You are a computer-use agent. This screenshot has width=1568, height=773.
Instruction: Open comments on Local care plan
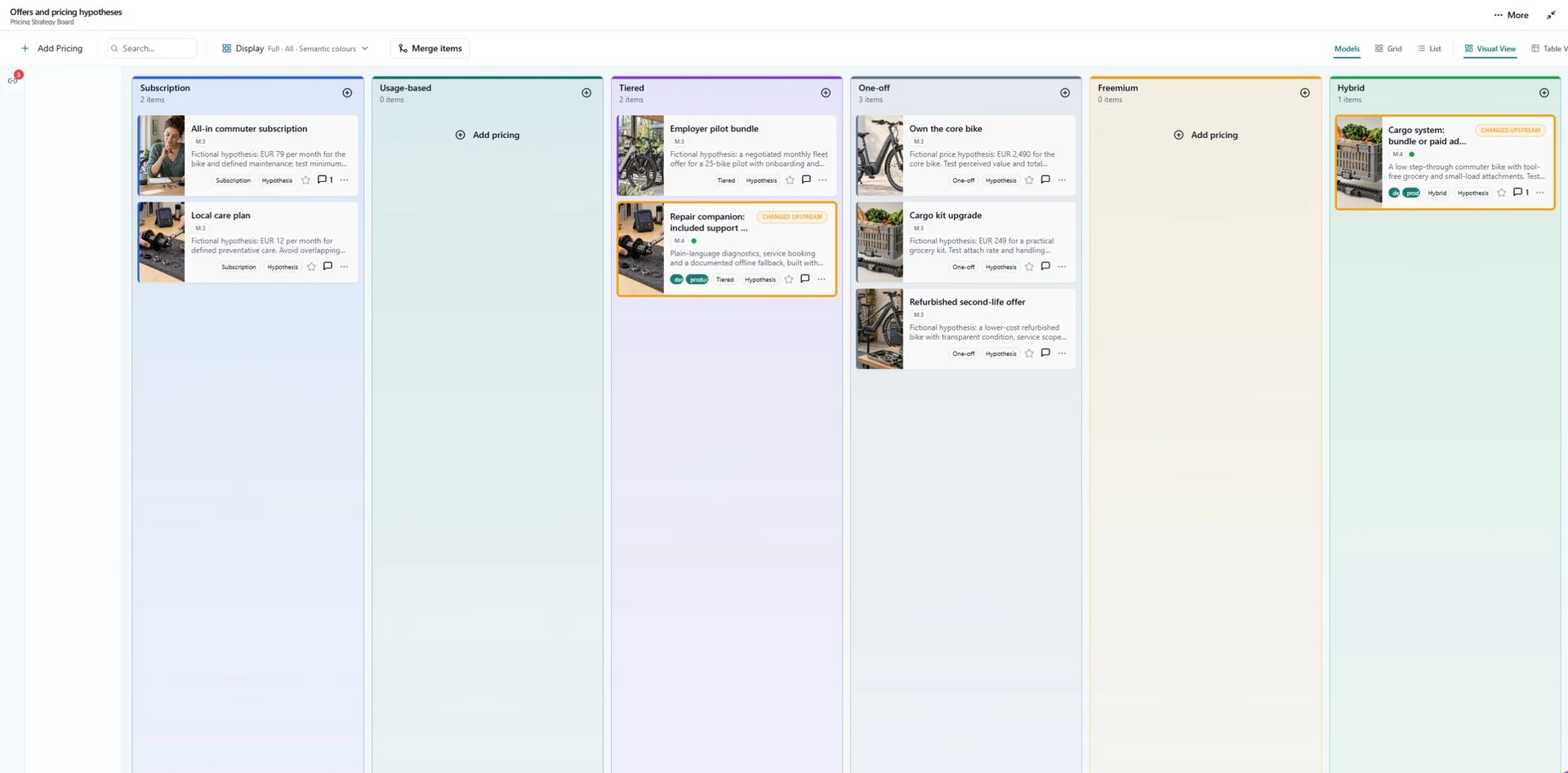(x=327, y=266)
